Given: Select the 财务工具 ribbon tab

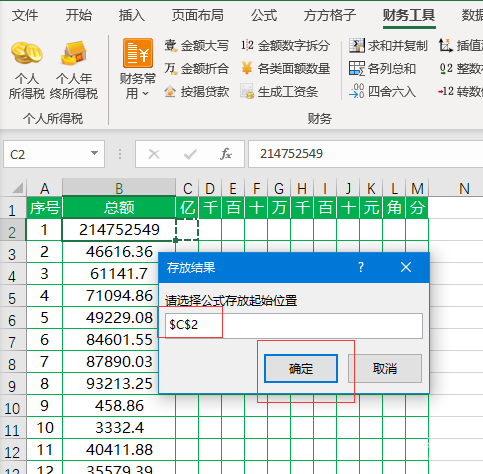Looking at the screenshot, I should pos(409,15).
